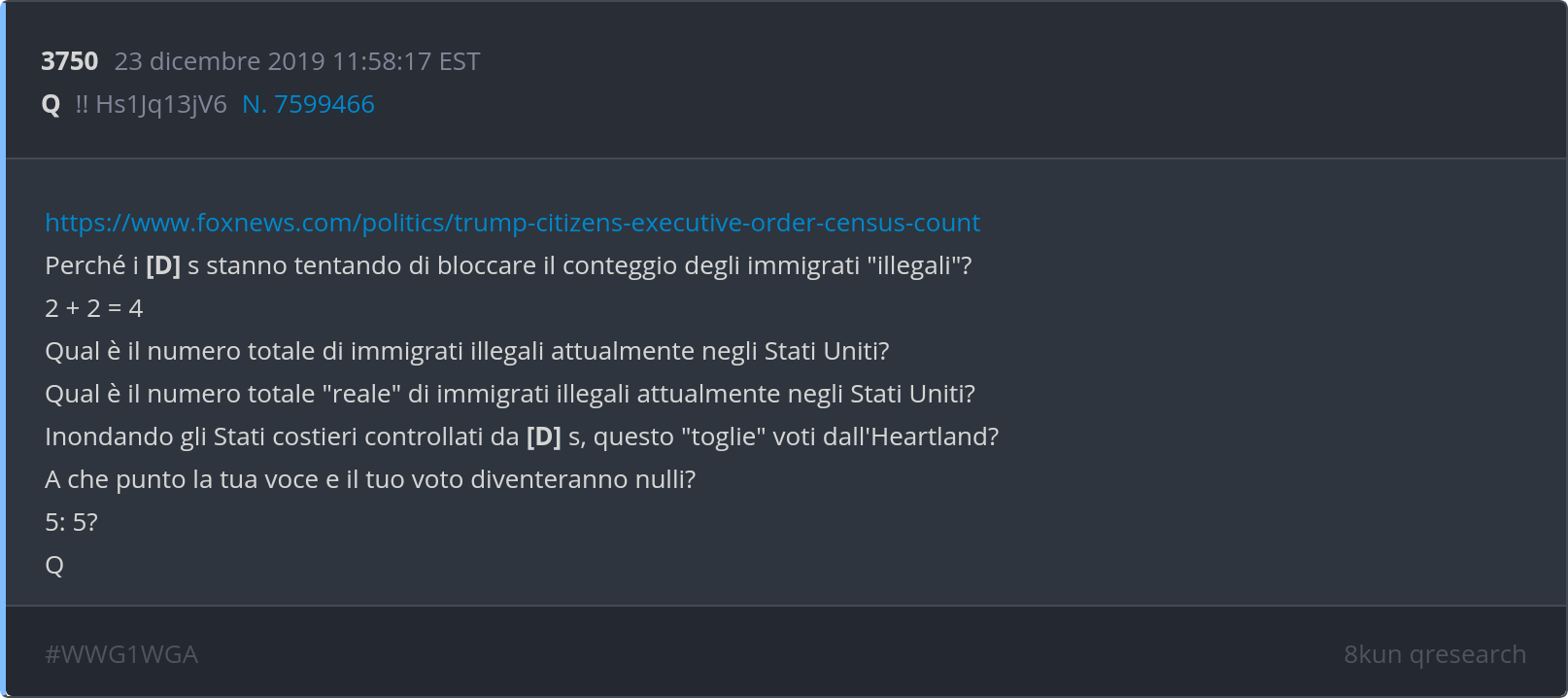This screenshot has width=1568, height=698.
Task: Open the foxnews.com census-count article link
Action: [x=512, y=223]
